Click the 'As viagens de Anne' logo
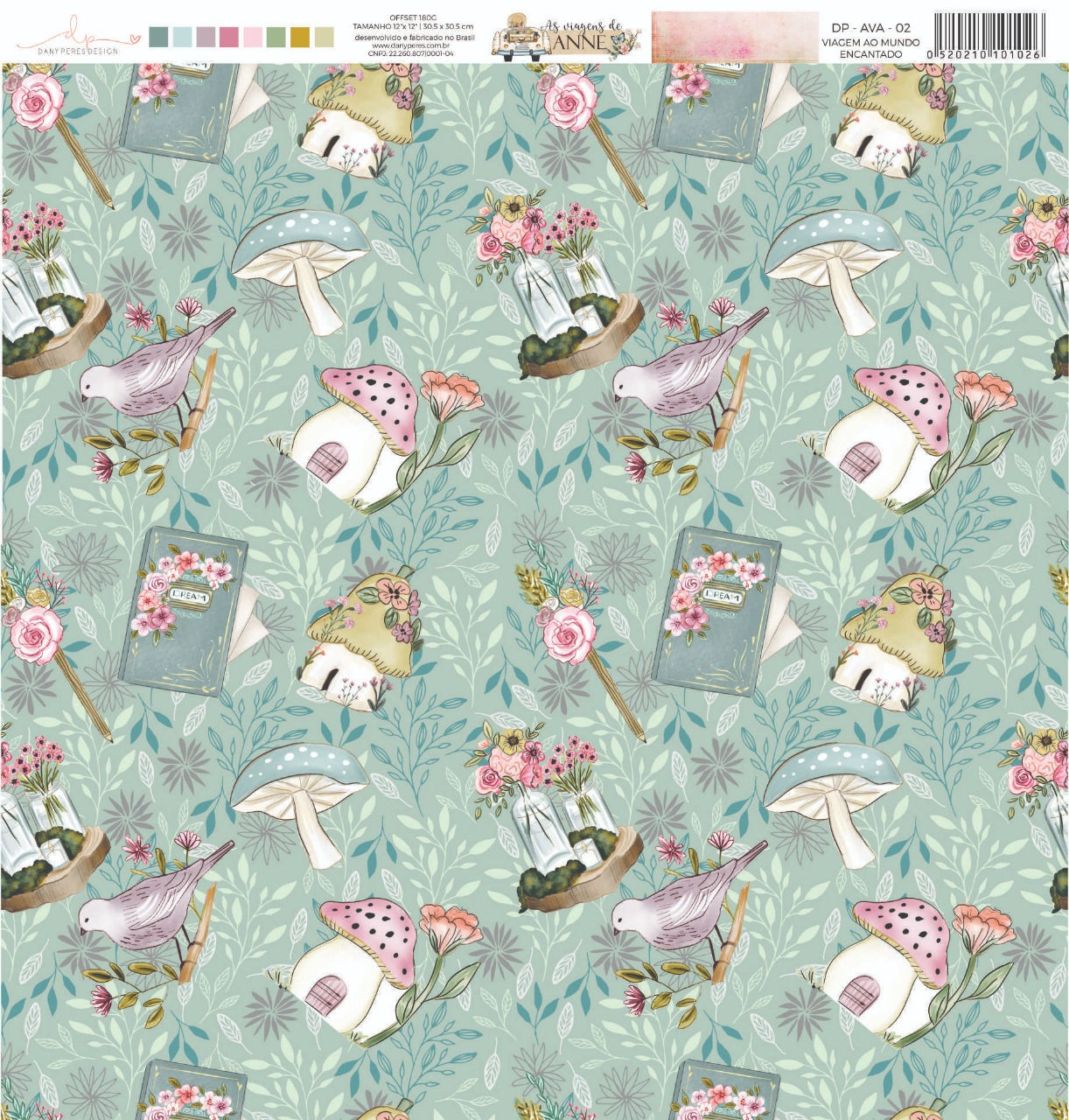1069x1120 pixels. [x=568, y=38]
